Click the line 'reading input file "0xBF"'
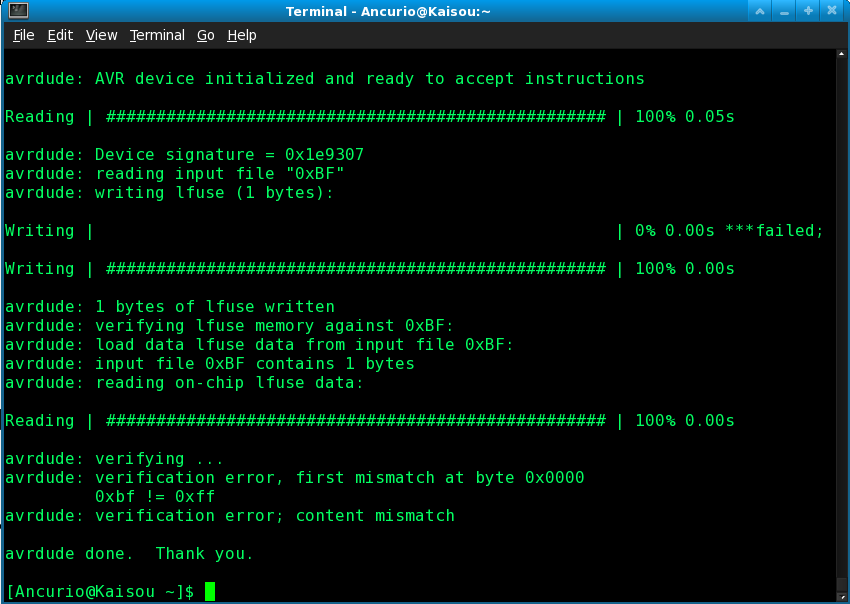Screen dimensions: 850x604 point(220,174)
